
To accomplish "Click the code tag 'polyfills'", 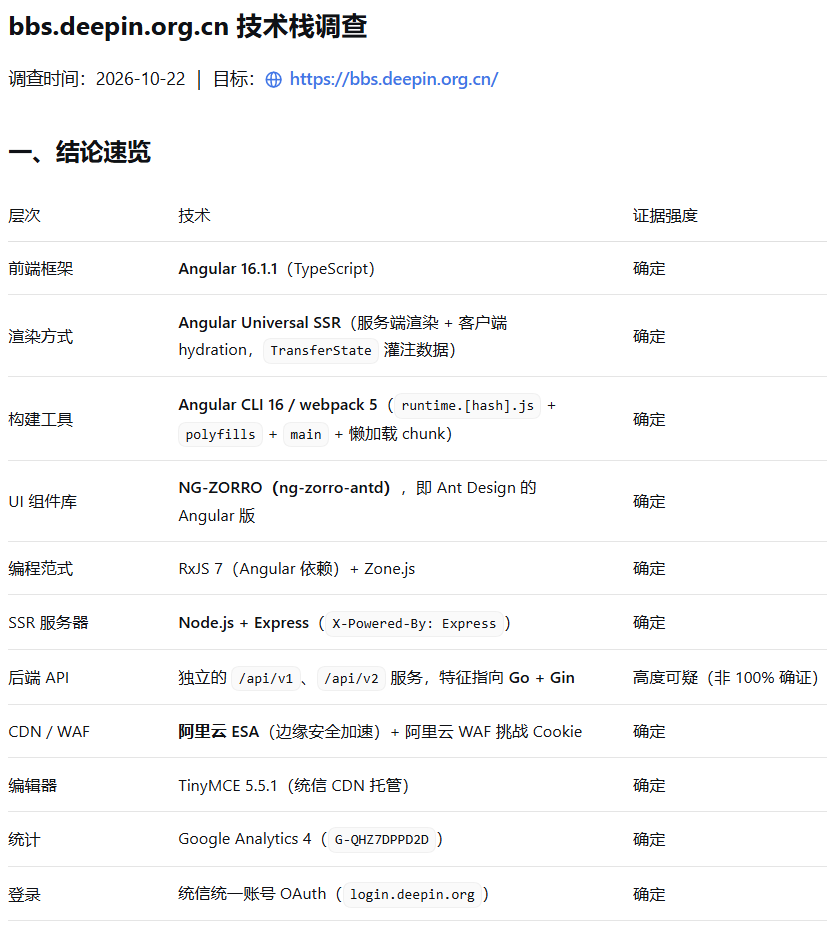I will (220, 435).
